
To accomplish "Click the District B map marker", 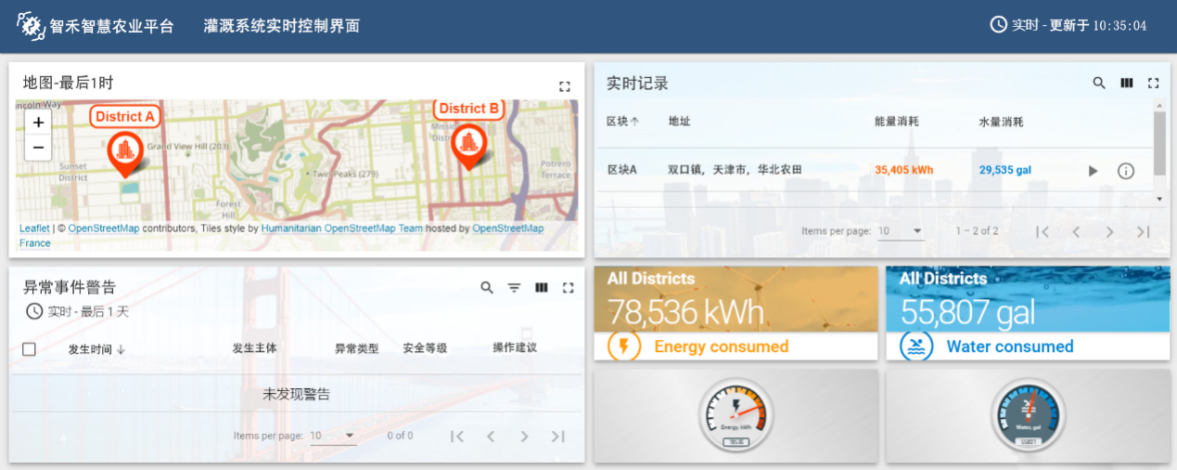I will pos(466,143).
